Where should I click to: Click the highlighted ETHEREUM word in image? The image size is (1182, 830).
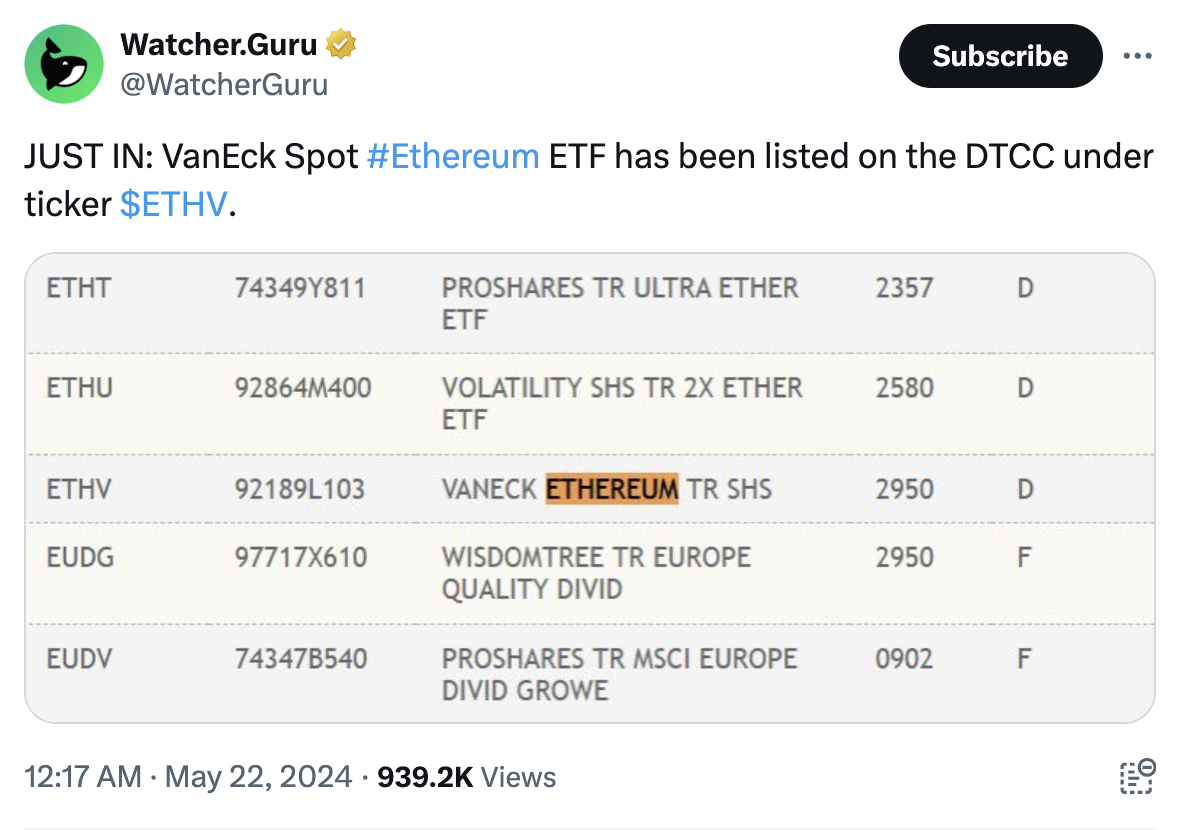pyautogui.click(x=612, y=489)
